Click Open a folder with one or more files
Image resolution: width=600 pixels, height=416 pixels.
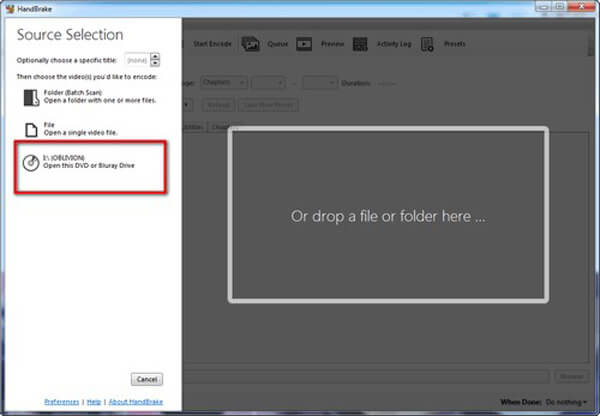tap(100, 101)
